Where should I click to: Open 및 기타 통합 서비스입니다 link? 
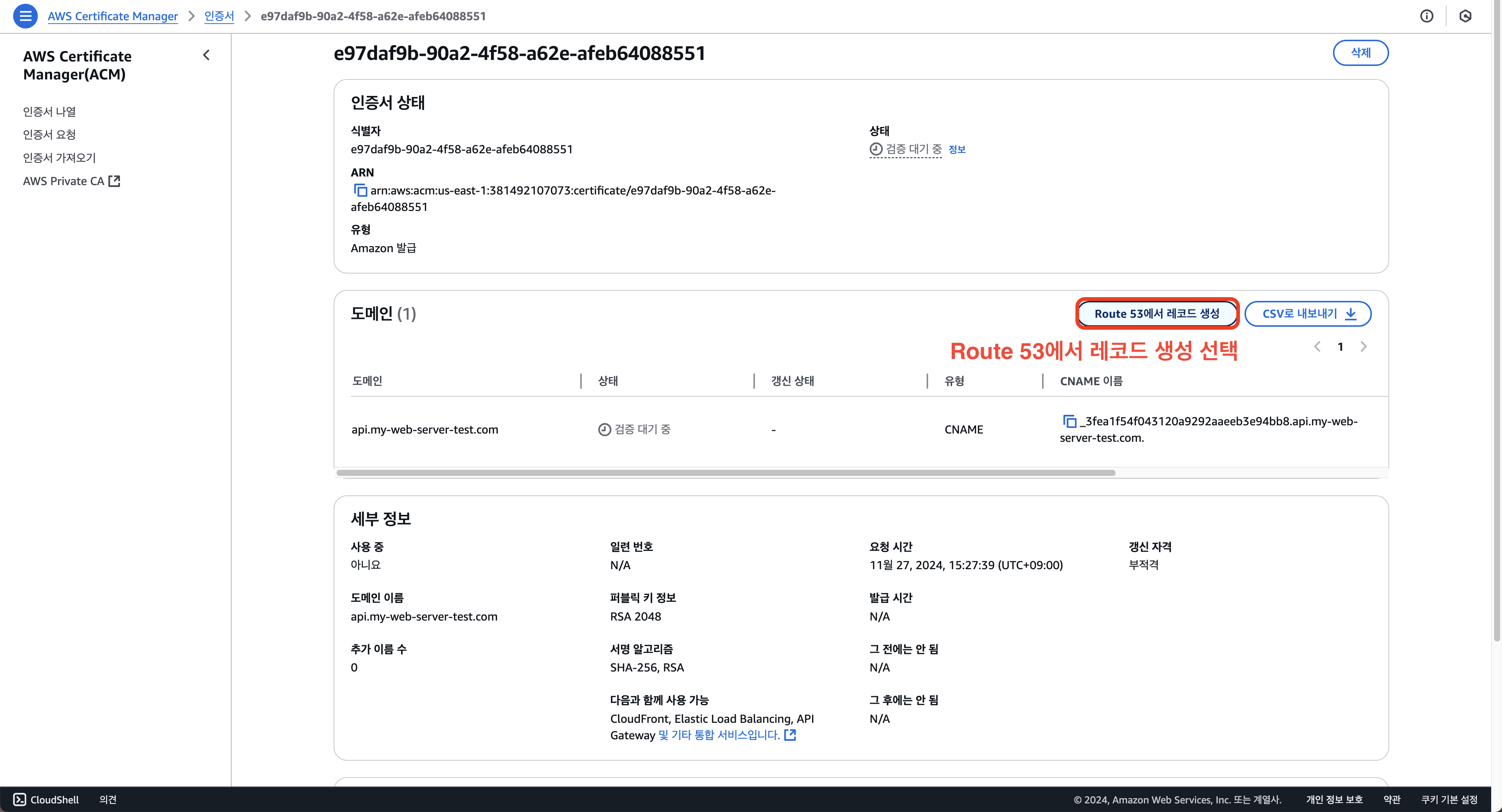[726, 735]
